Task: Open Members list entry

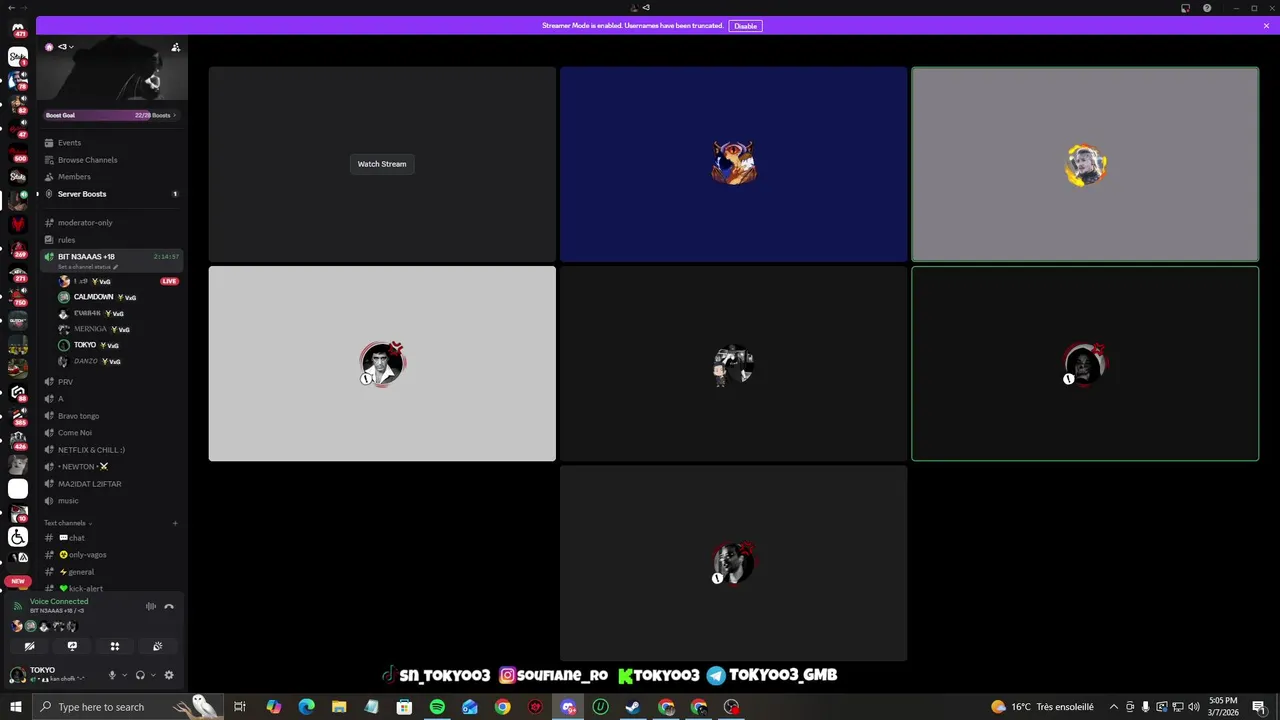Action: click(x=111, y=177)
